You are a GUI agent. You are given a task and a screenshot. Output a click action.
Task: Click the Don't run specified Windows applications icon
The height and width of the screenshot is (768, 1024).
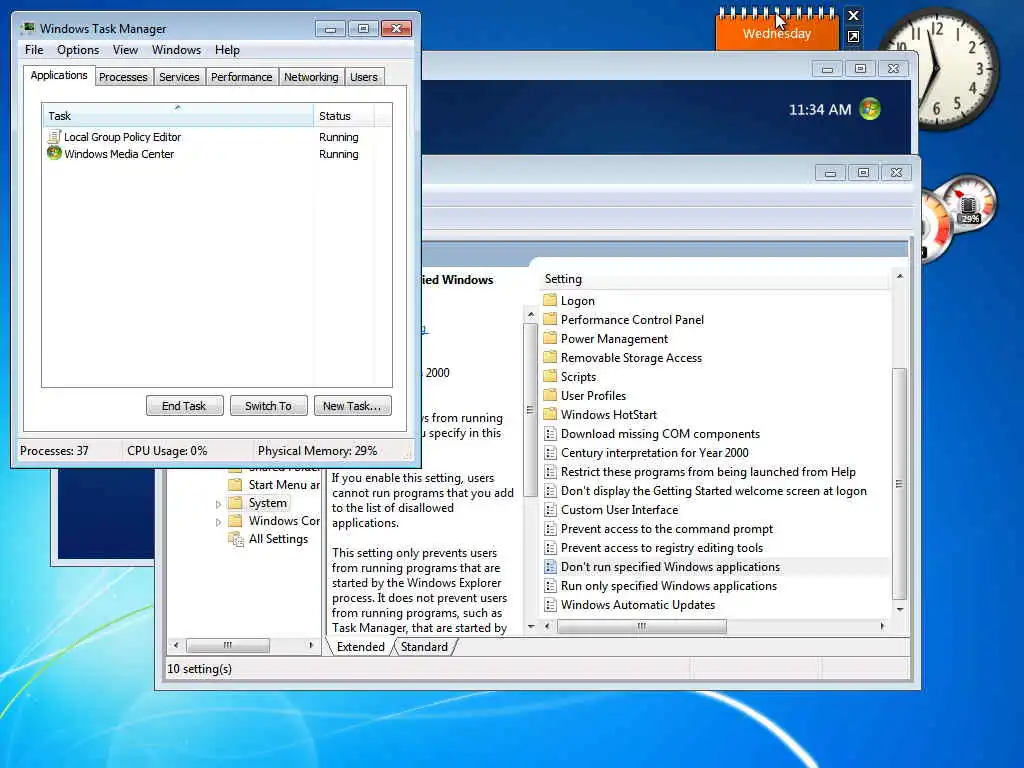click(551, 566)
